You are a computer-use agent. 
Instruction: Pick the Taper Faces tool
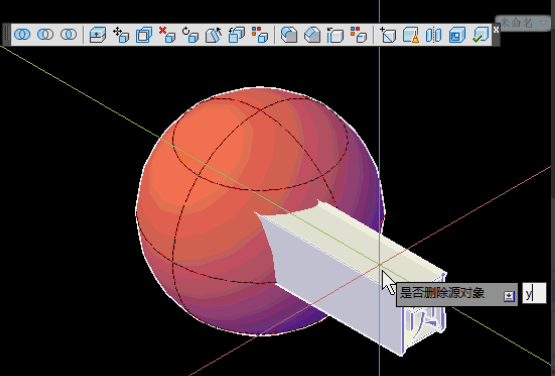coord(213,35)
